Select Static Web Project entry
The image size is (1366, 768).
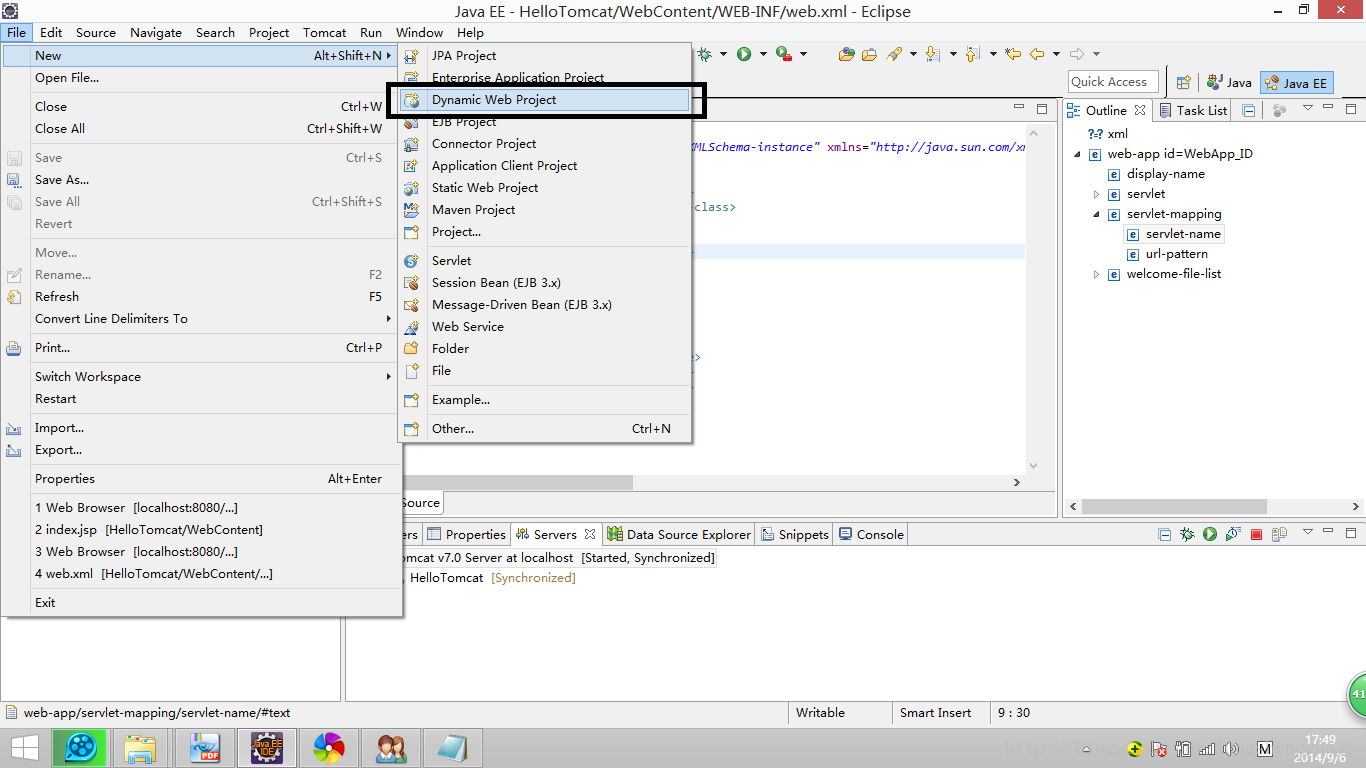(545, 188)
